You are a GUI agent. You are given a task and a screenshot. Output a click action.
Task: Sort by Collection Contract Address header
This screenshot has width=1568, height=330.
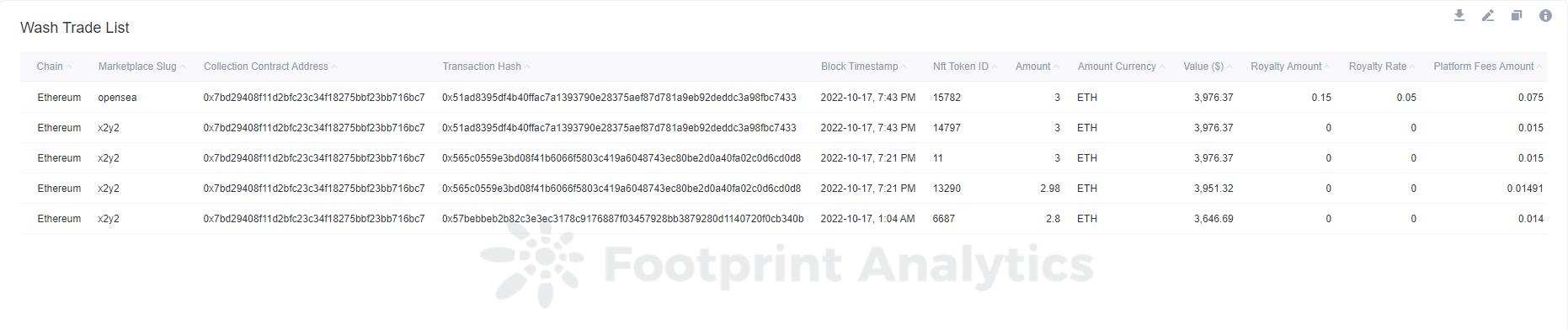[x=266, y=67]
